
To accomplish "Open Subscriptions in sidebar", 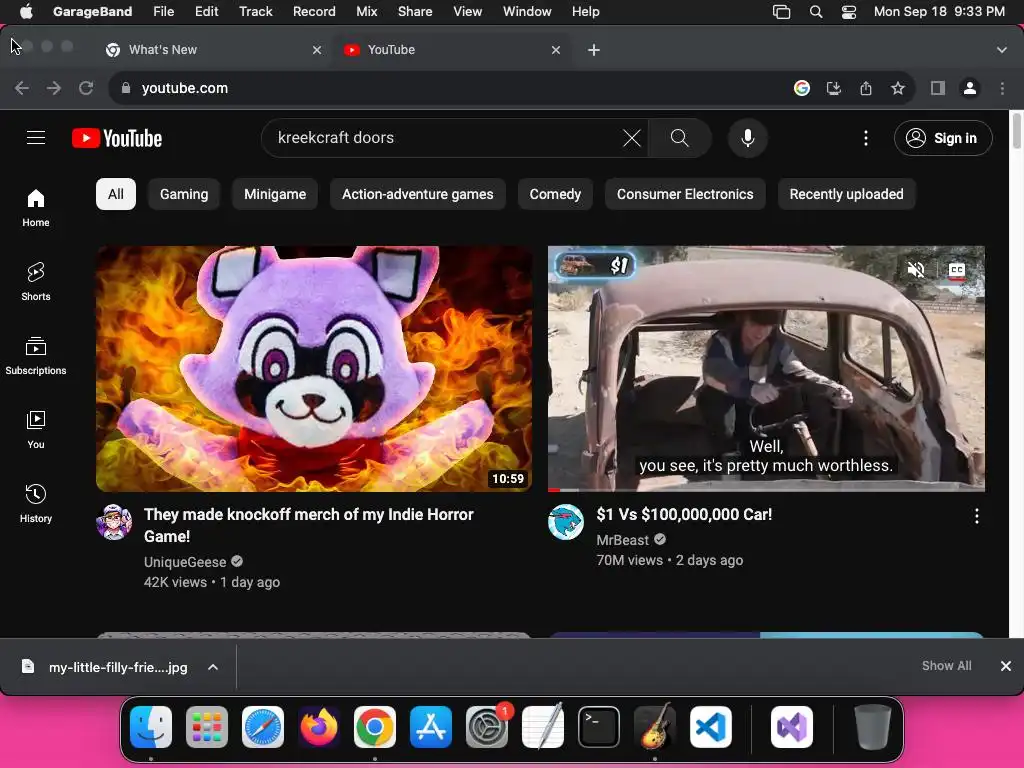I will click(36, 356).
